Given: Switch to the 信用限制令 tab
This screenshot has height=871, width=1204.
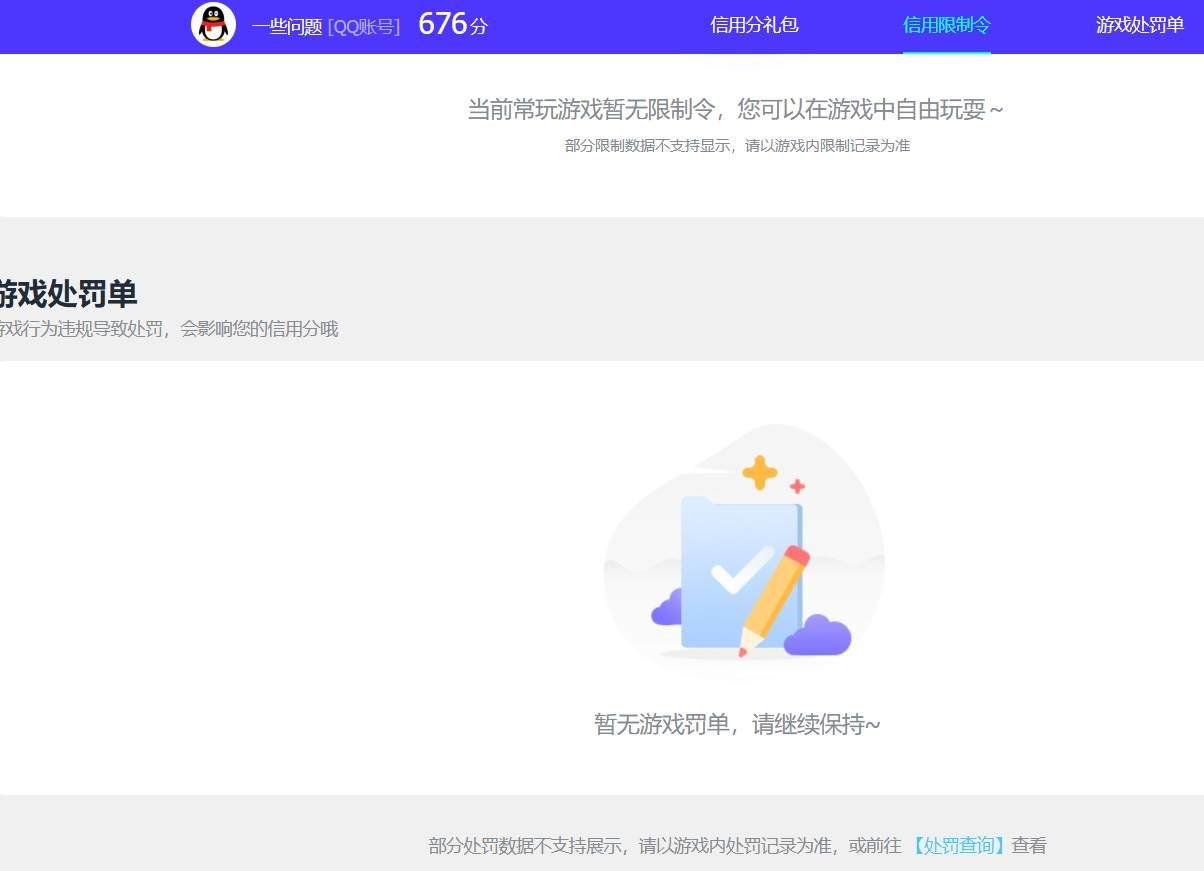Looking at the screenshot, I should click(x=946, y=25).
